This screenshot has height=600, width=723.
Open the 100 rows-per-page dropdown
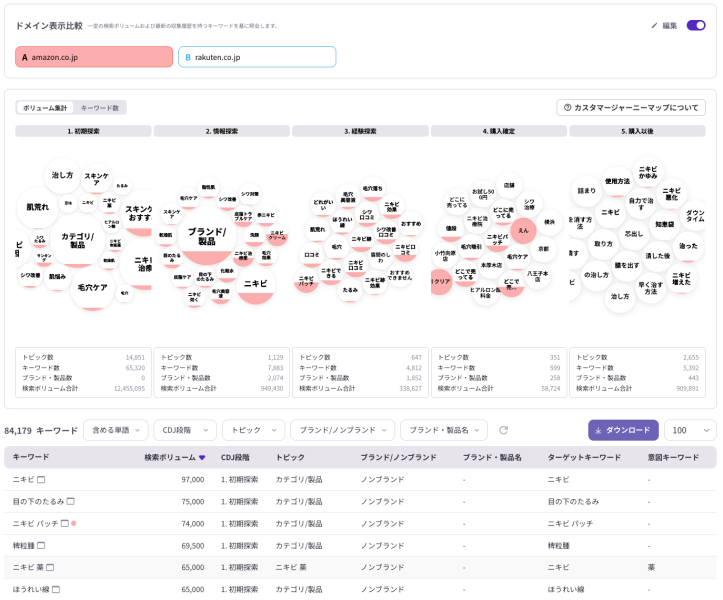point(690,430)
